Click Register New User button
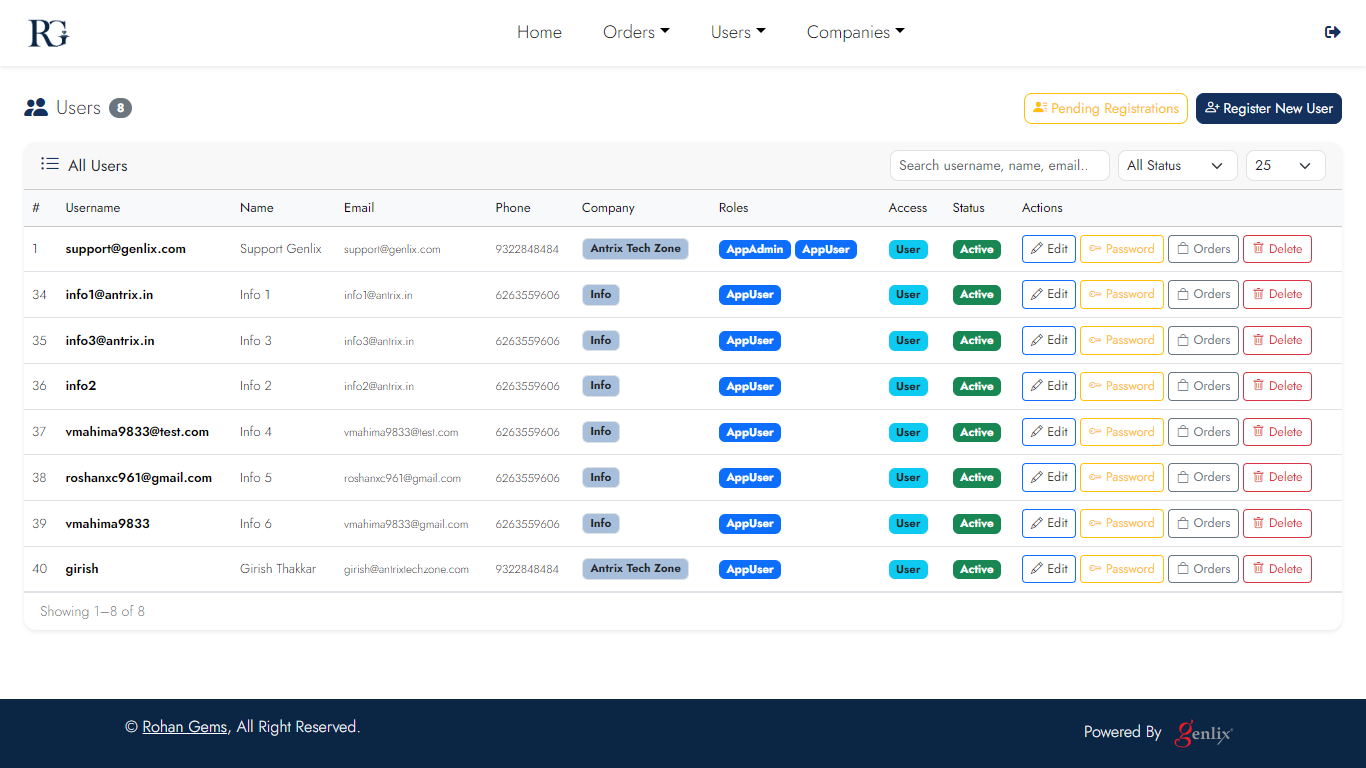The image size is (1366, 768). pyautogui.click(x=1268, y=108)
